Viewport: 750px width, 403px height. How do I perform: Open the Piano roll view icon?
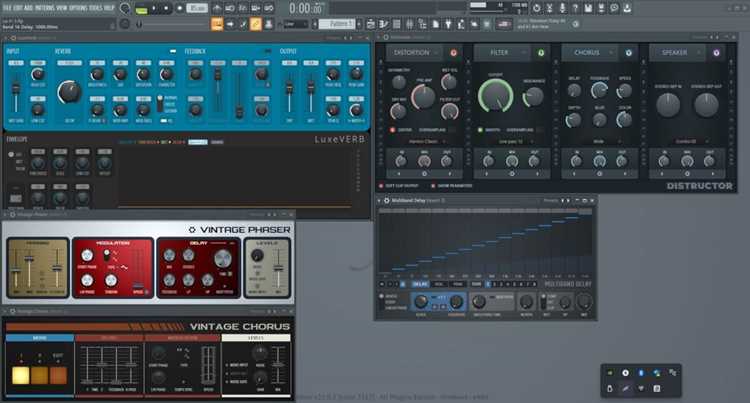[384, 24]
